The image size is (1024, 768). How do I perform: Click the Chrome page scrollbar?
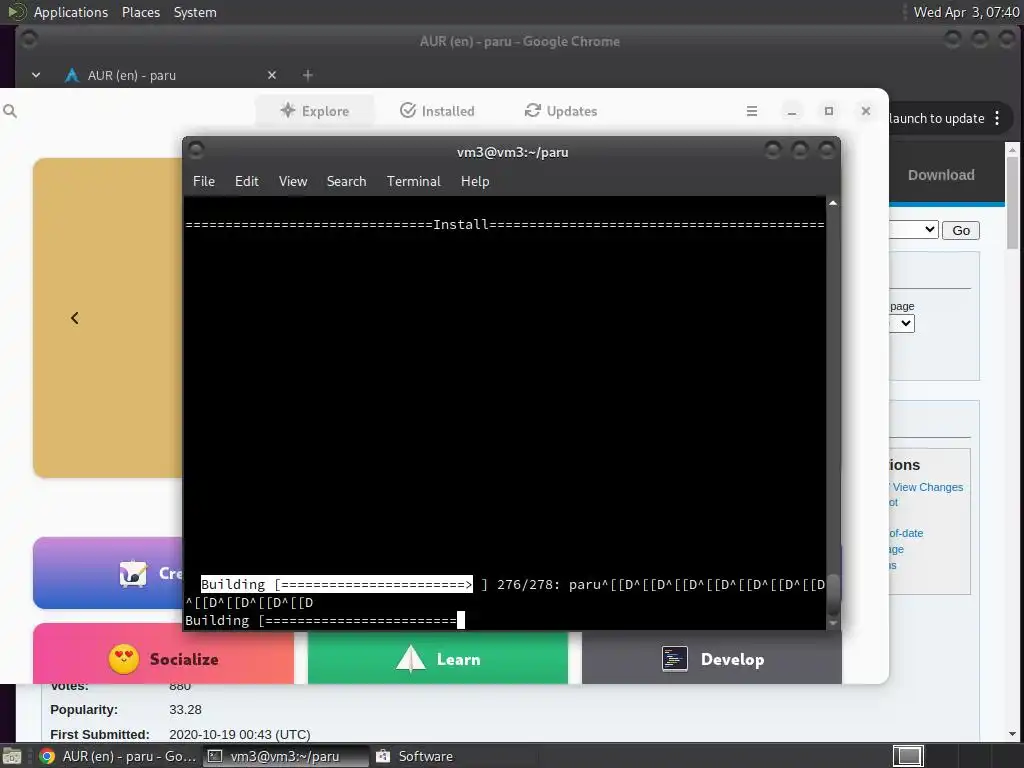coord(1012,202)
